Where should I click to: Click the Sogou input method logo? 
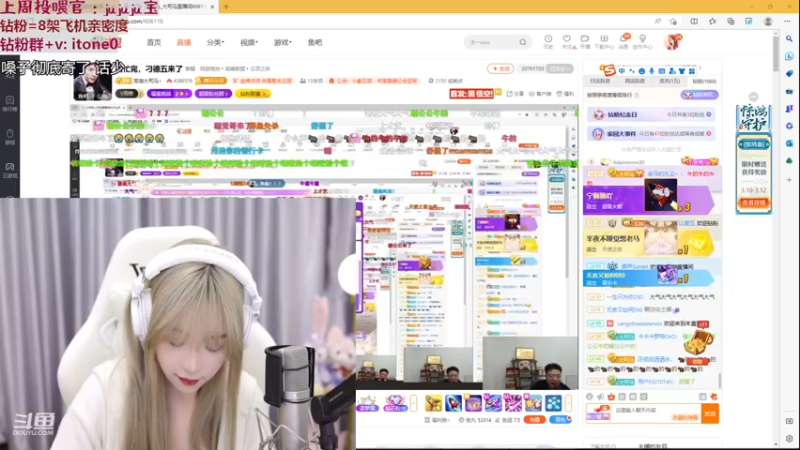click(x=607, y=70)
